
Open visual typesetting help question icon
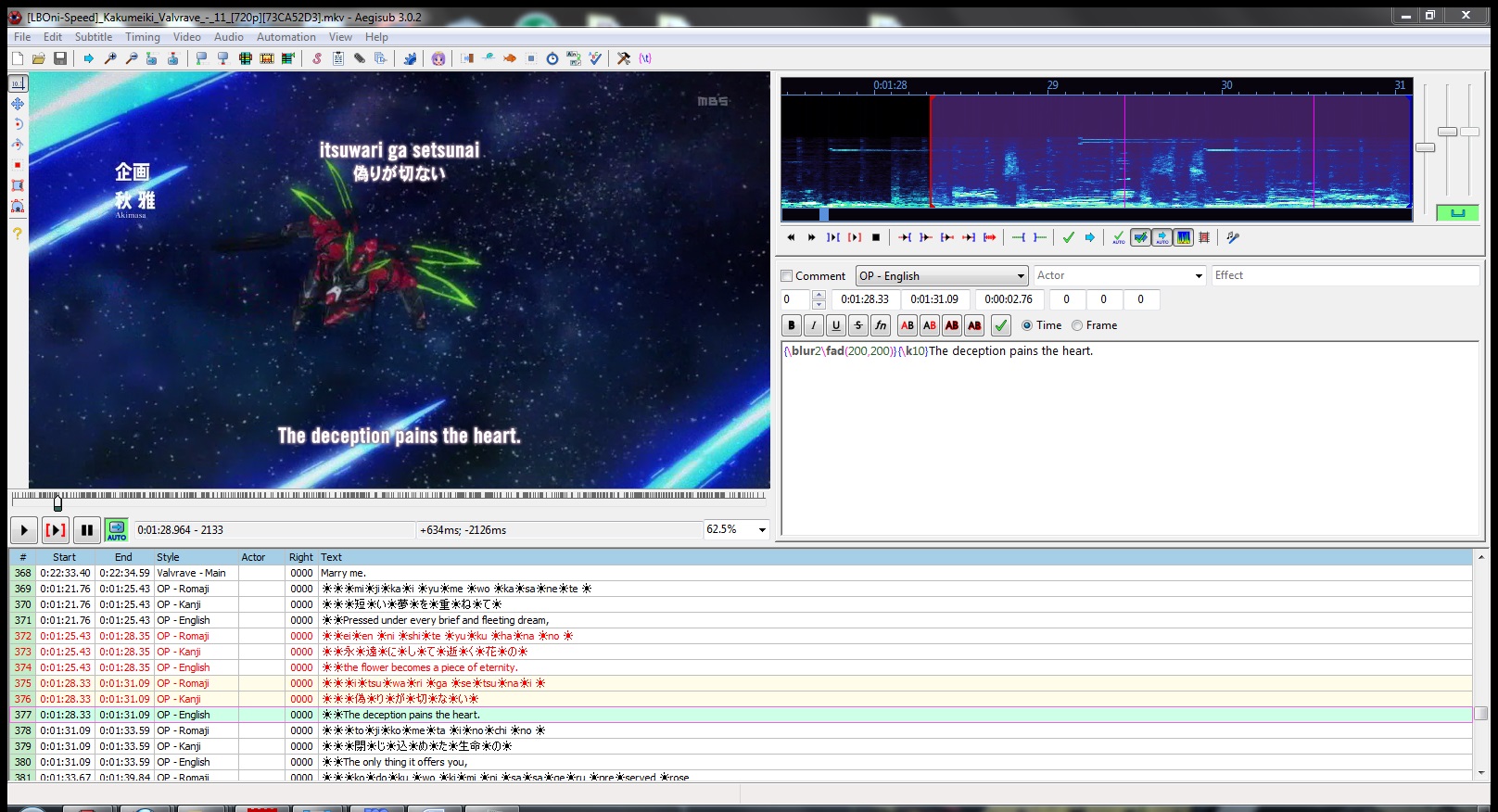coord(18,234)
